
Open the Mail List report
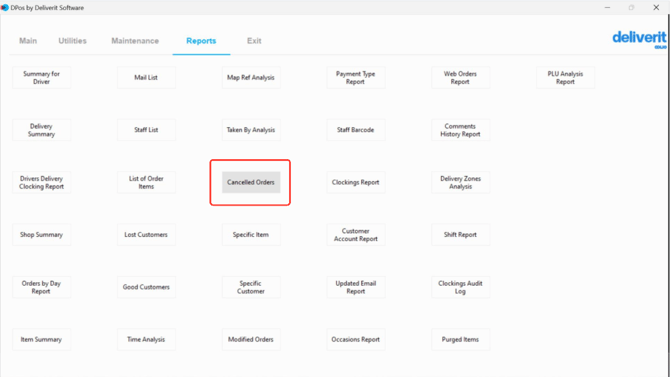pyautogui.click(x=146, y=78)
